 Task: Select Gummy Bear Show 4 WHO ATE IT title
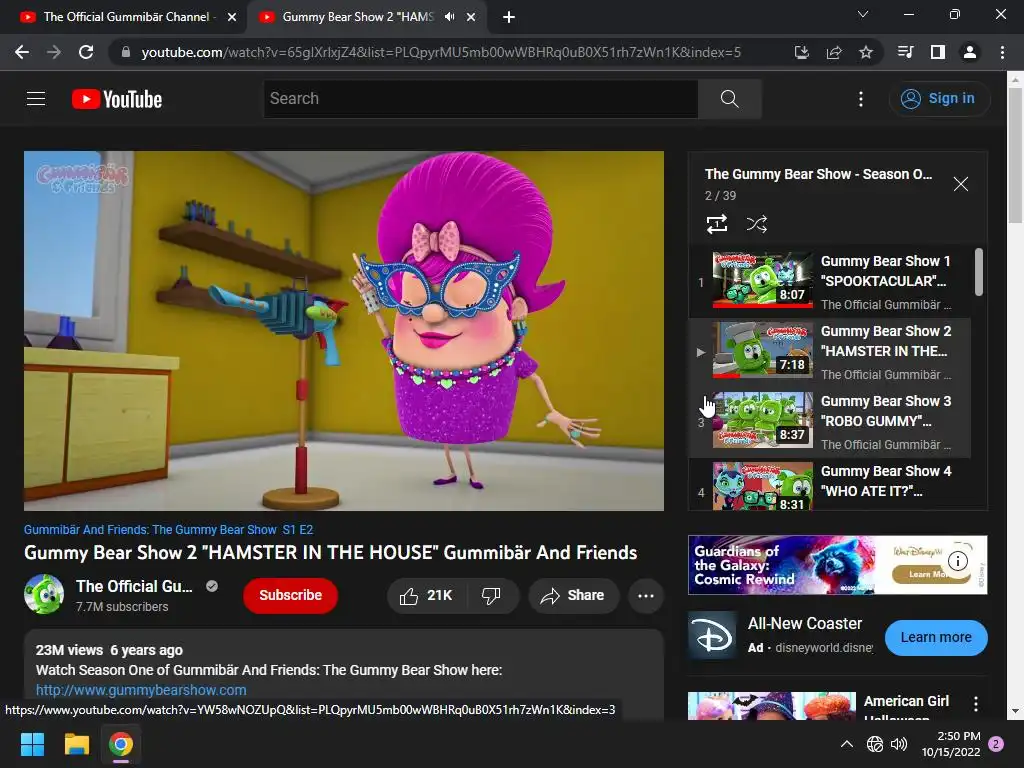[x=886, y=481]
